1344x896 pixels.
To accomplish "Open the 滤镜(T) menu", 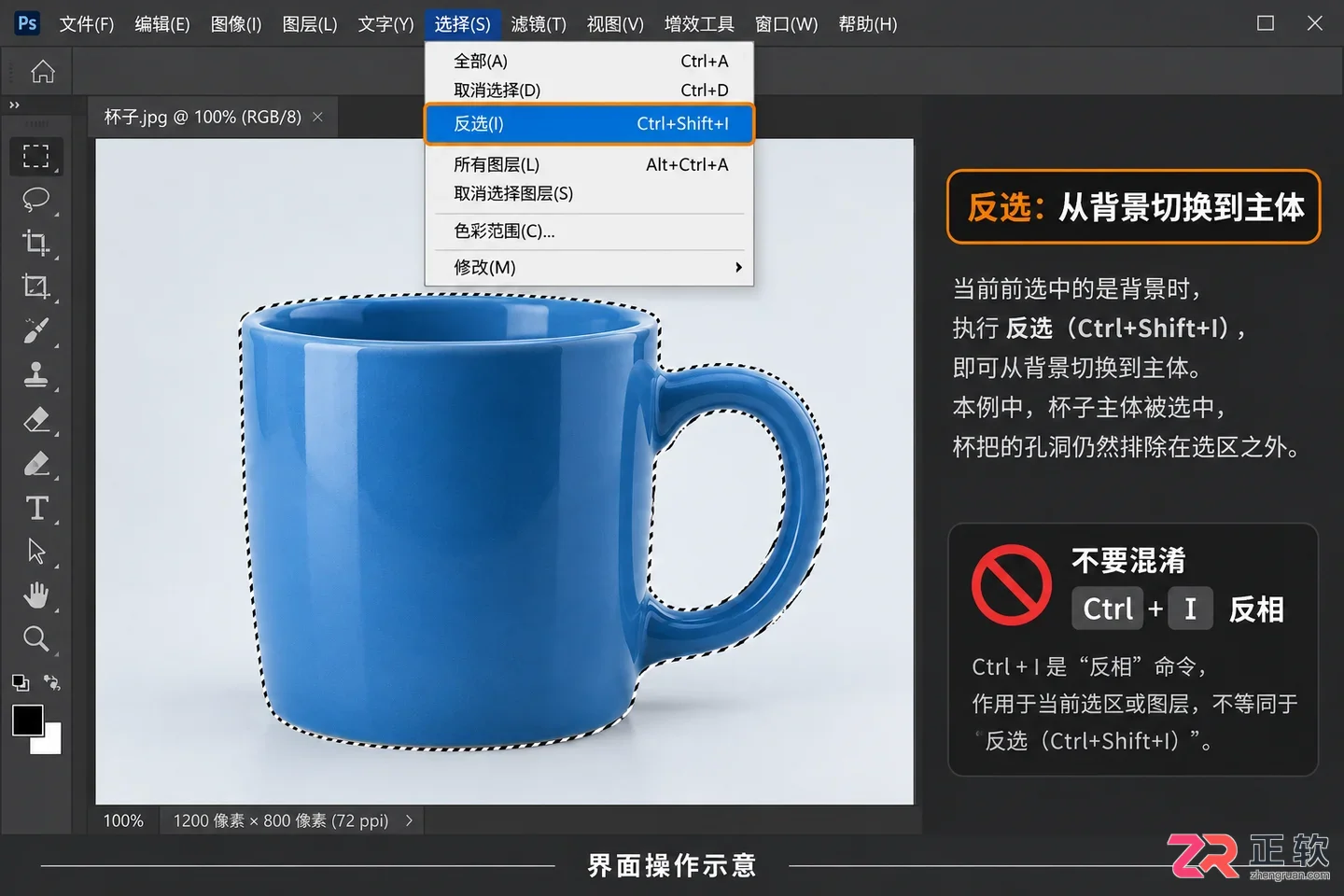I will (x=539, y=24).
